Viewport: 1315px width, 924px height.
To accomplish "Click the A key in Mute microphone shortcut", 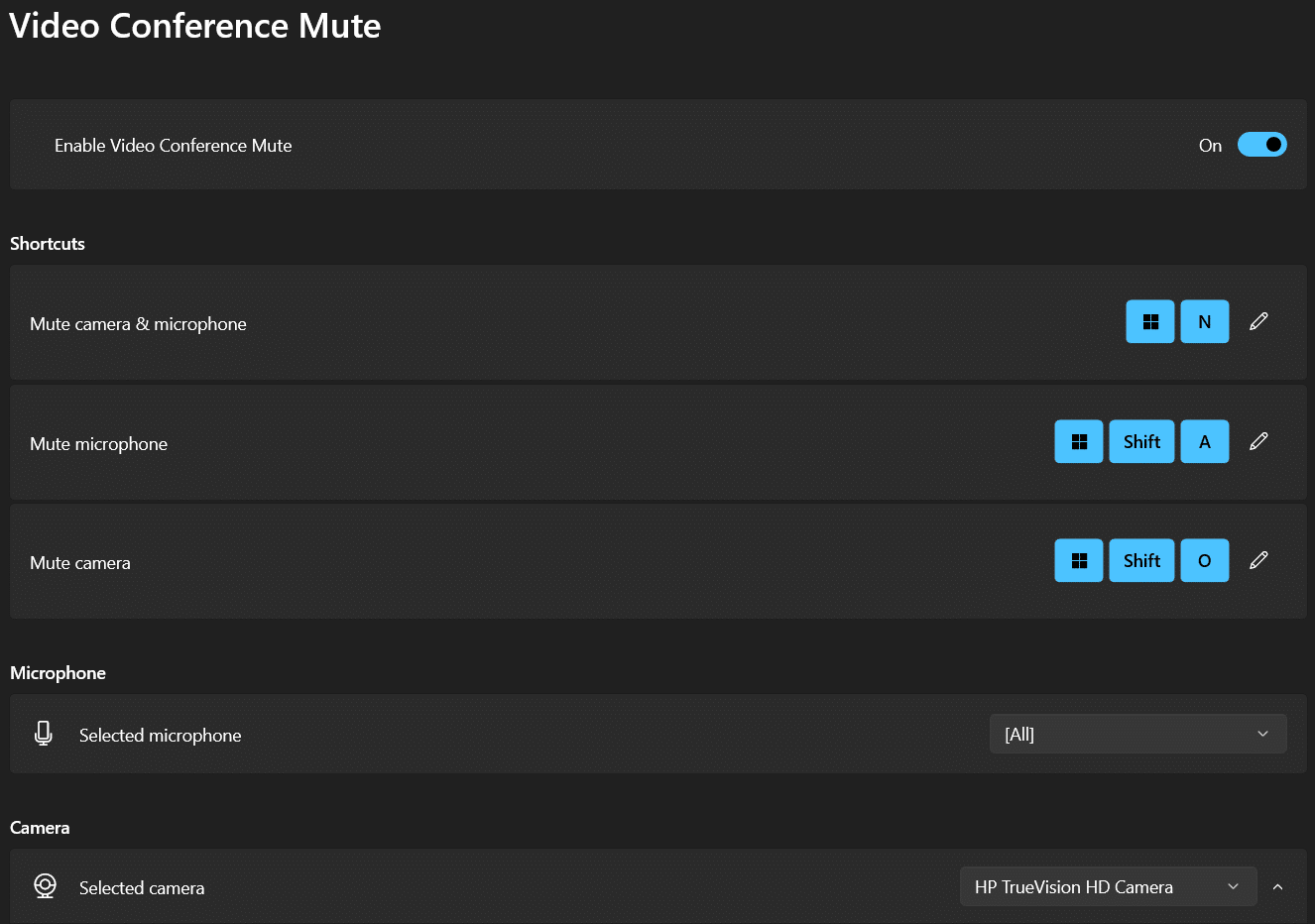I will pos(1205,441).
